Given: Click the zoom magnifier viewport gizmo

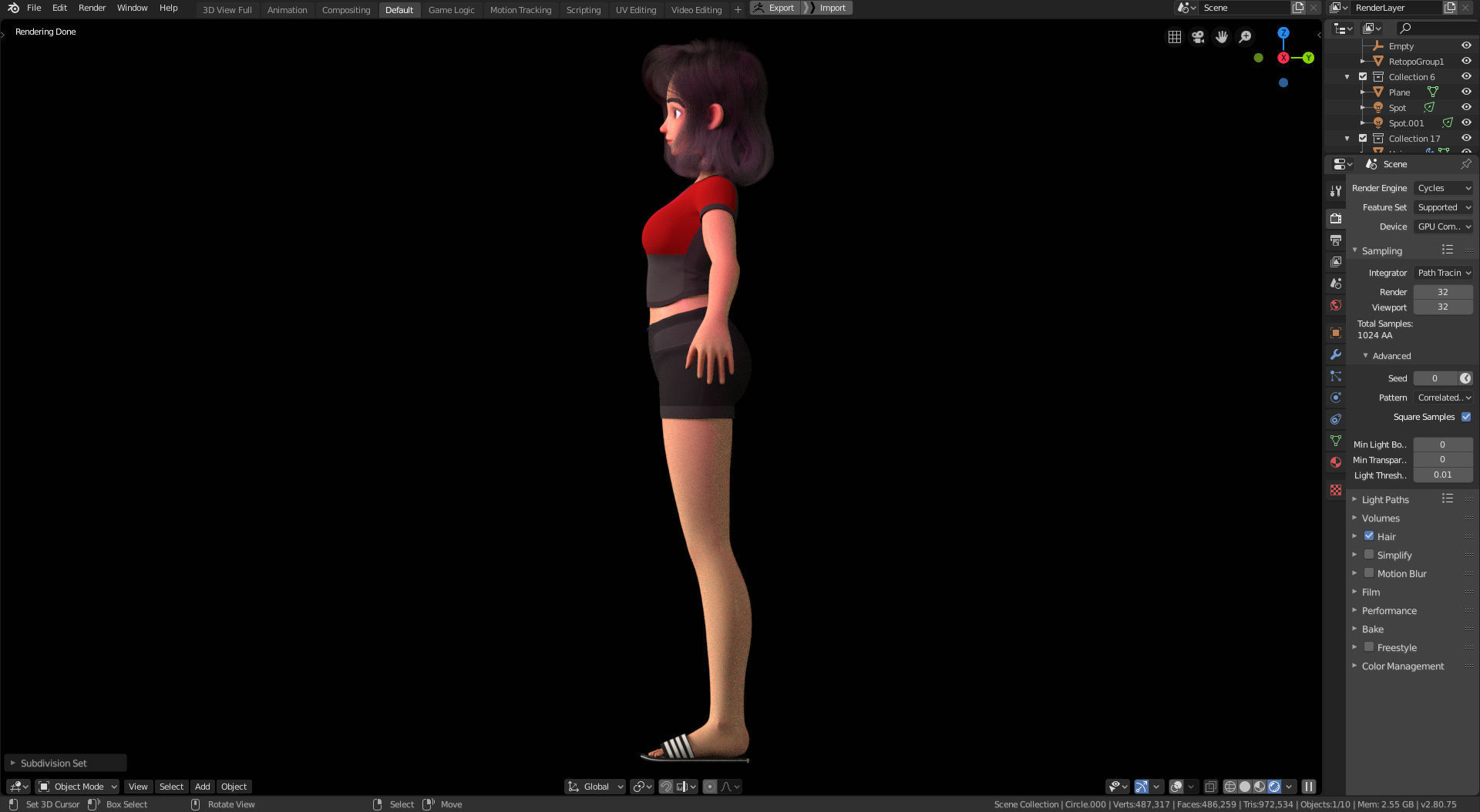Looking at the screenshot, I should 1245,37.
